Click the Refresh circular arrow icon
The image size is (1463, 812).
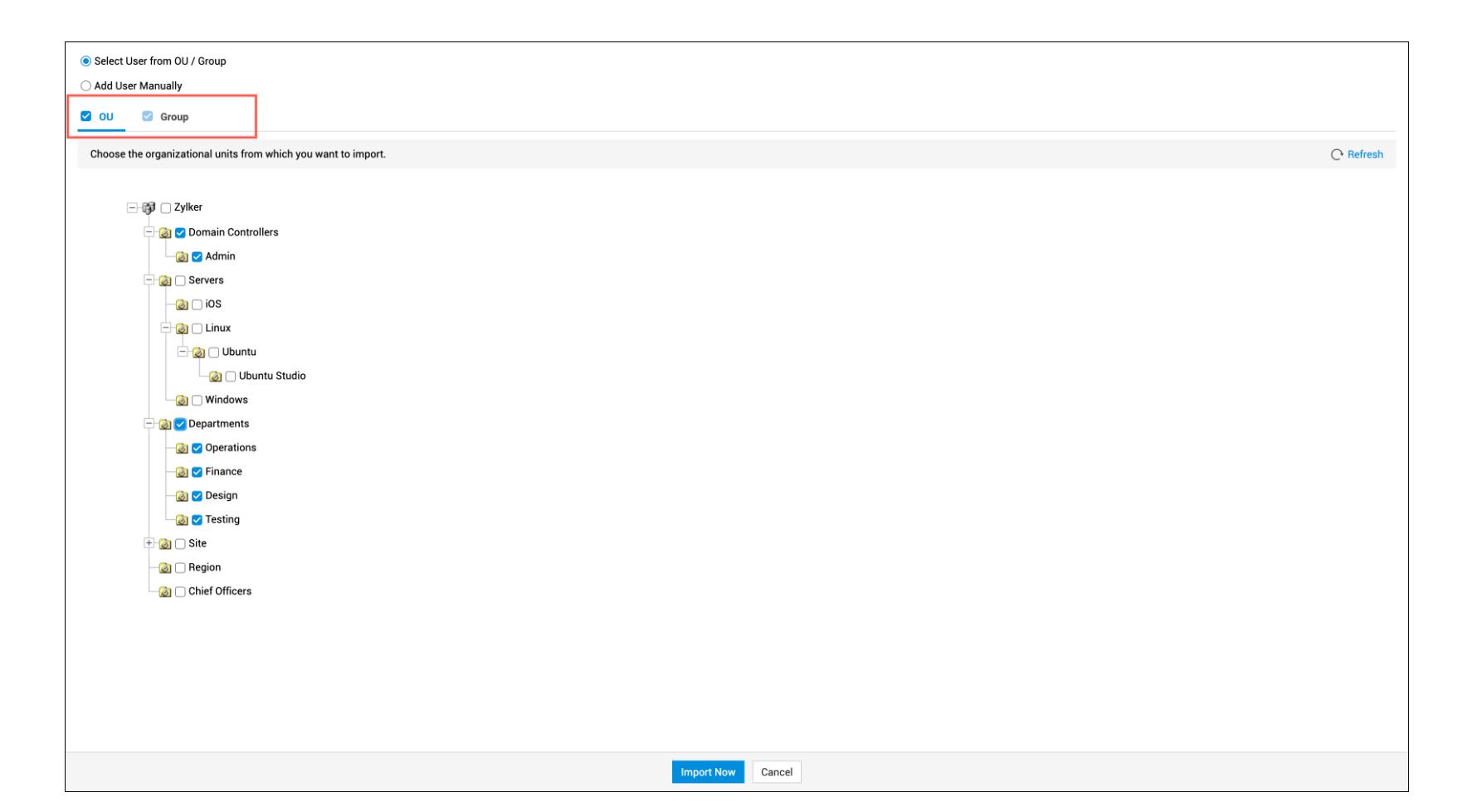pos(1336,155)
